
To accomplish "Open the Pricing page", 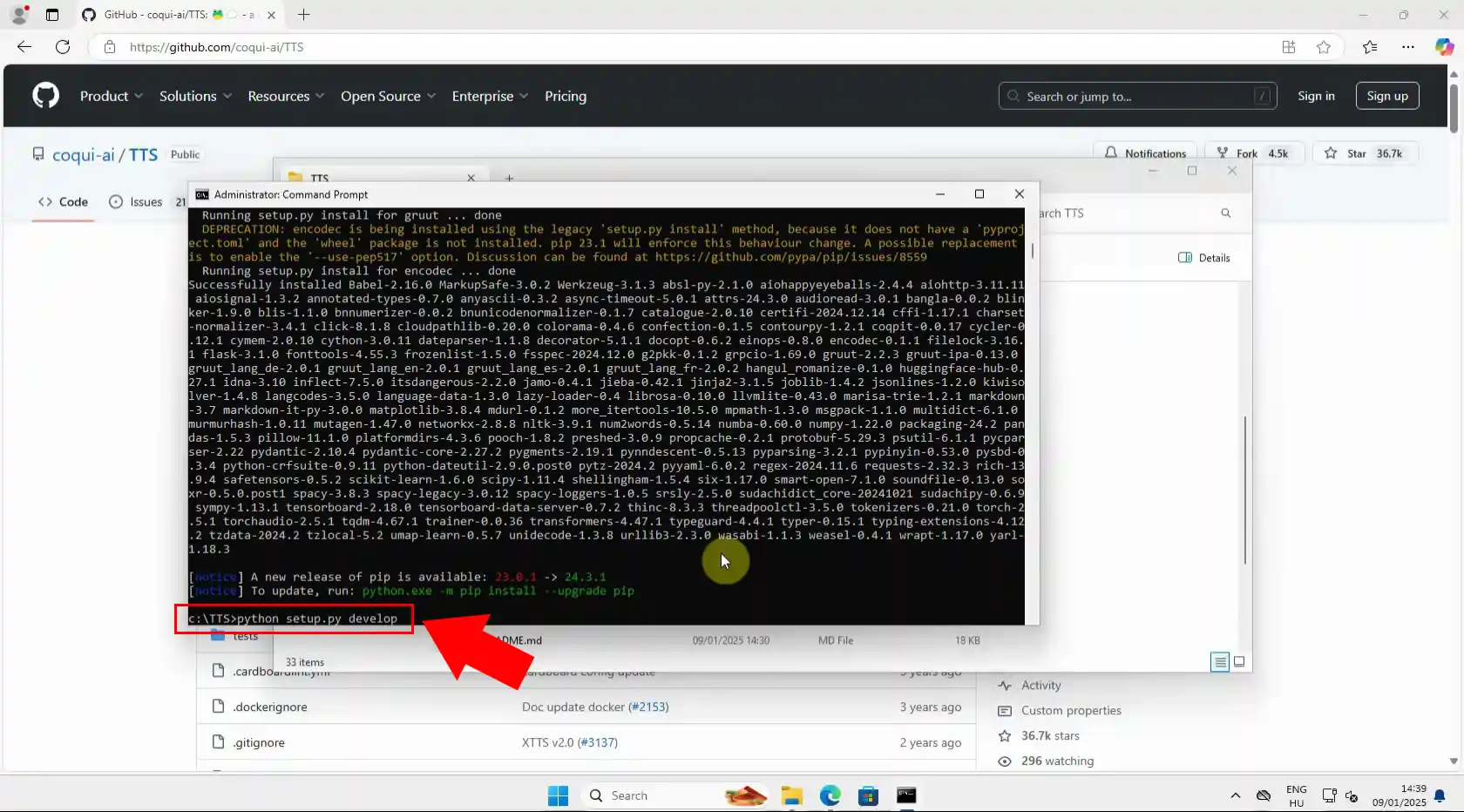I will (566, 96).
